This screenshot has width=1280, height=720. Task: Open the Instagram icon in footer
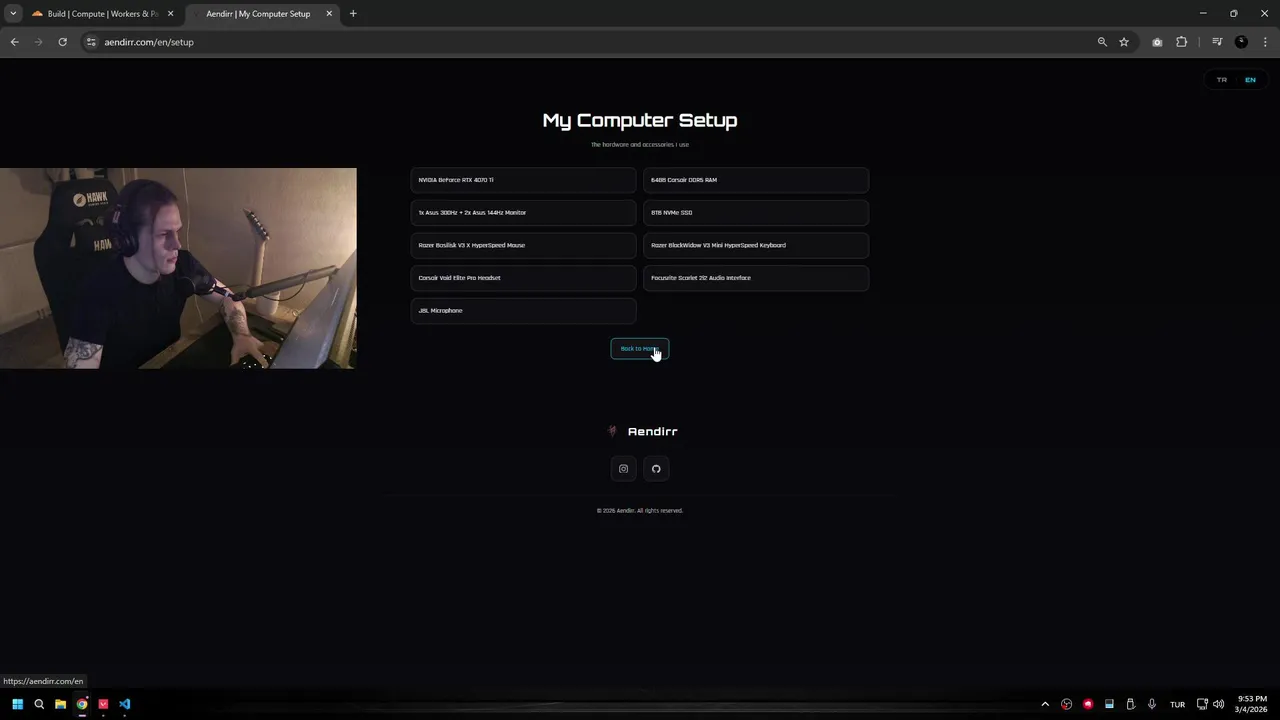pos(623,469)
